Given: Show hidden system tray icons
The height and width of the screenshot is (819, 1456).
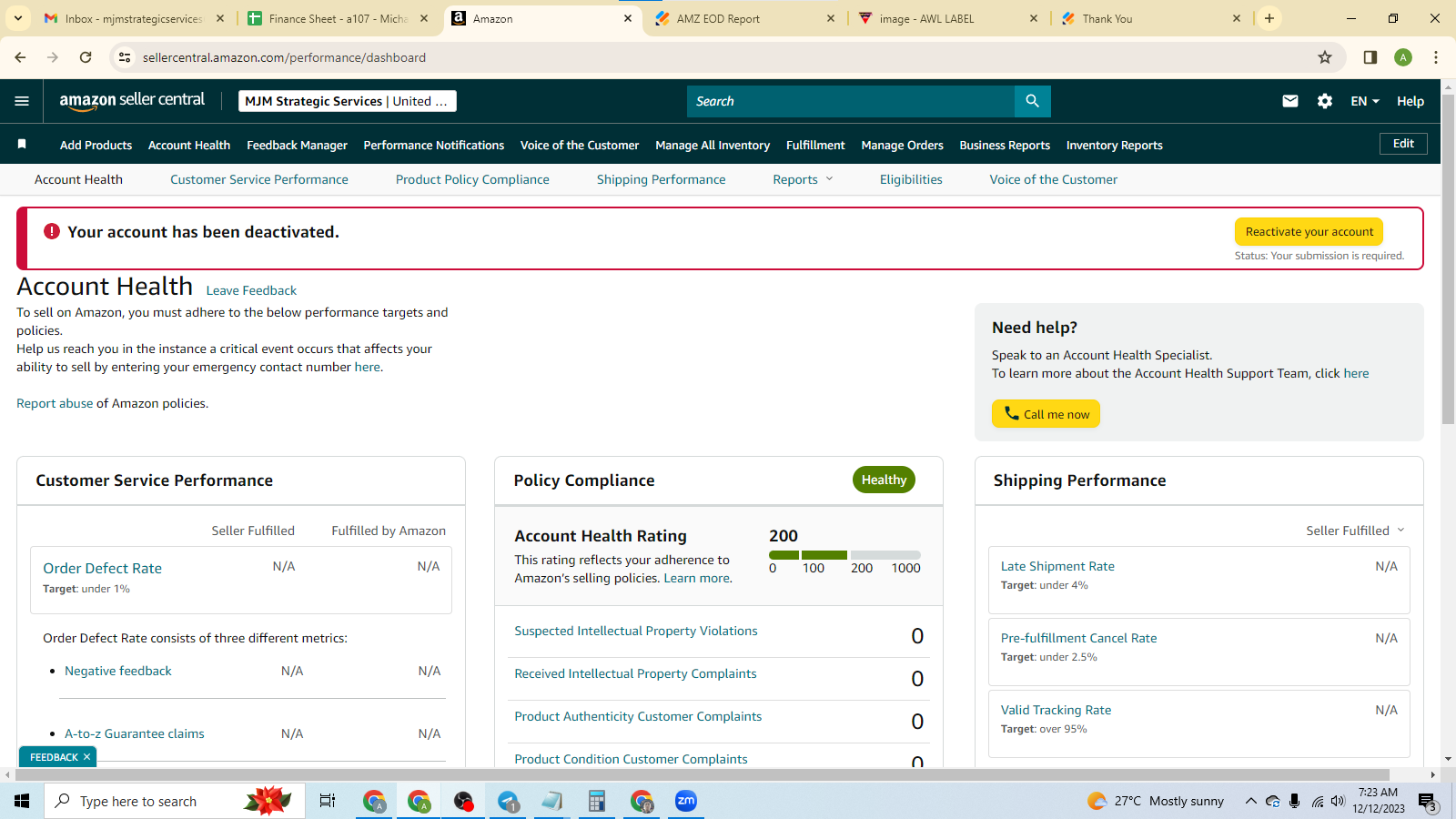Looking at the screenshot, I should pos(1251,801).
